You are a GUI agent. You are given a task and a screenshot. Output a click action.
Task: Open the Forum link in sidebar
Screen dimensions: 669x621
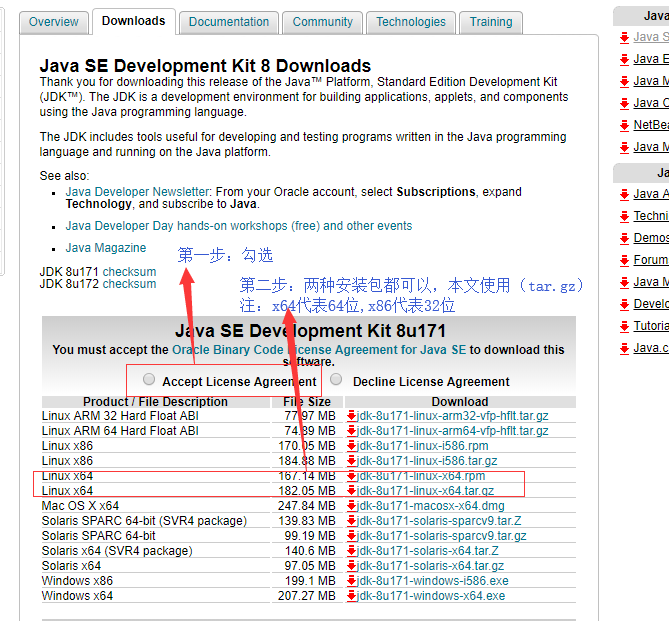tap(651, 260)
